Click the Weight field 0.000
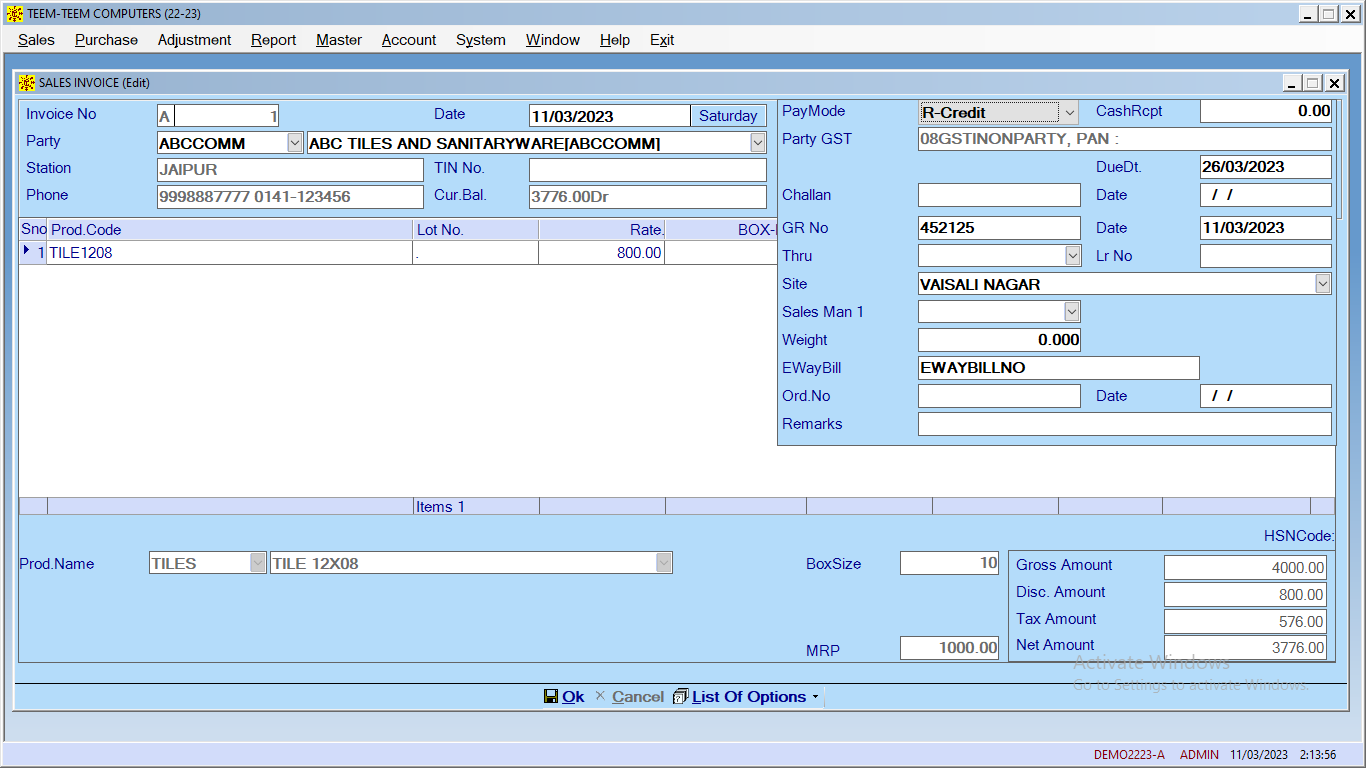 (x=999, y=340)
